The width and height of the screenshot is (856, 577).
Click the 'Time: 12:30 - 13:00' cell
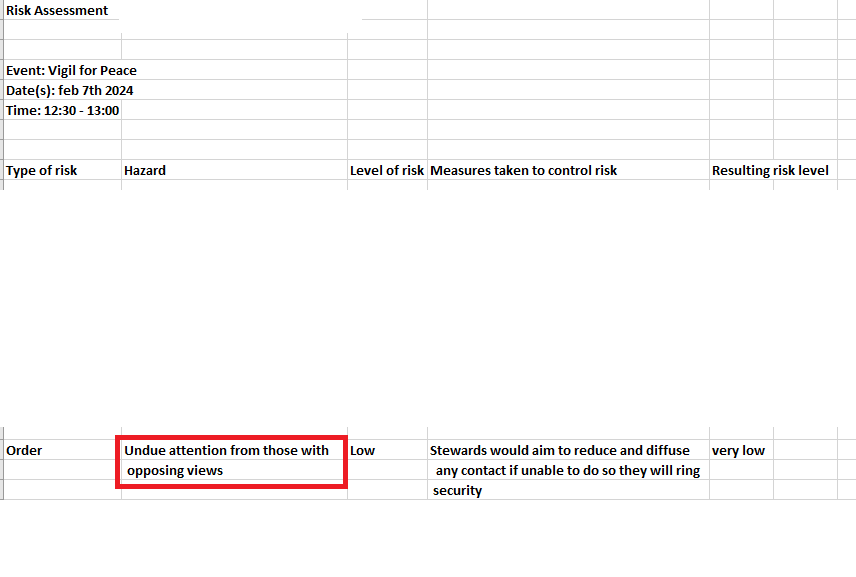(62, 110)
